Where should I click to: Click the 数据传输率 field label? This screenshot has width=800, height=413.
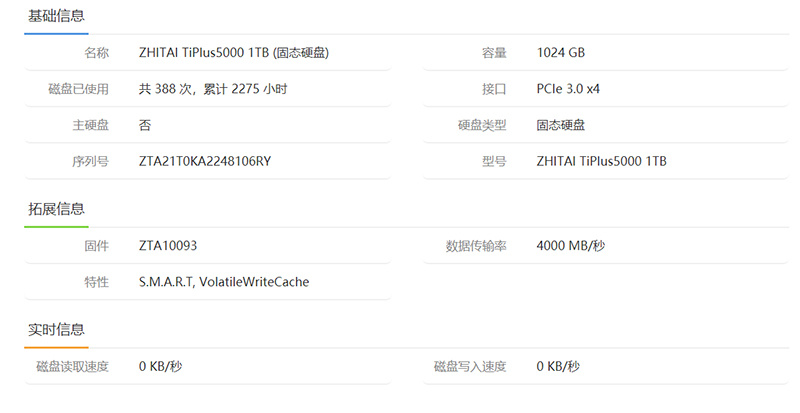click(476, 246)
